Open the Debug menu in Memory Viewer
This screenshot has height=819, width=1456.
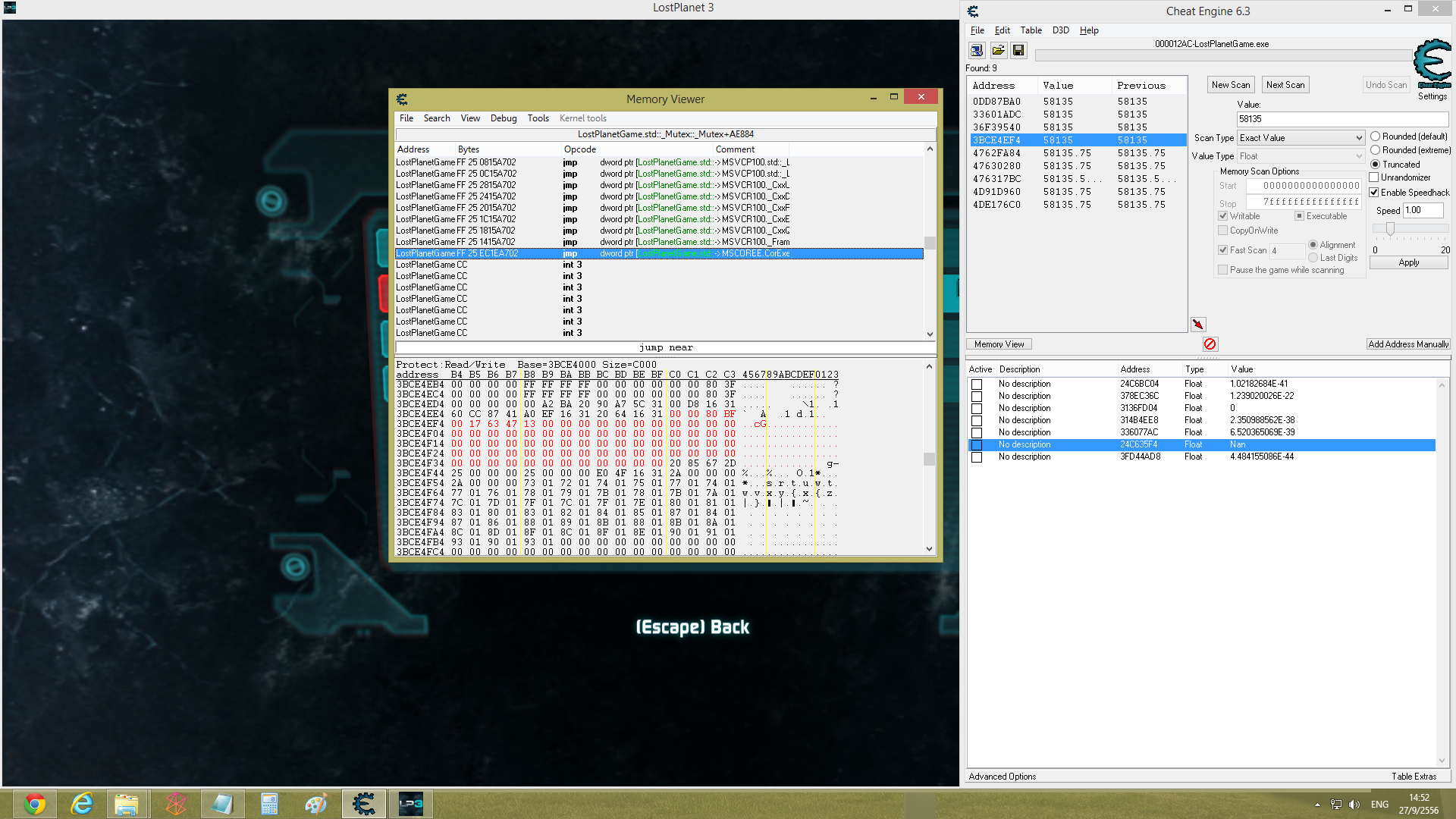pos(503,118)
